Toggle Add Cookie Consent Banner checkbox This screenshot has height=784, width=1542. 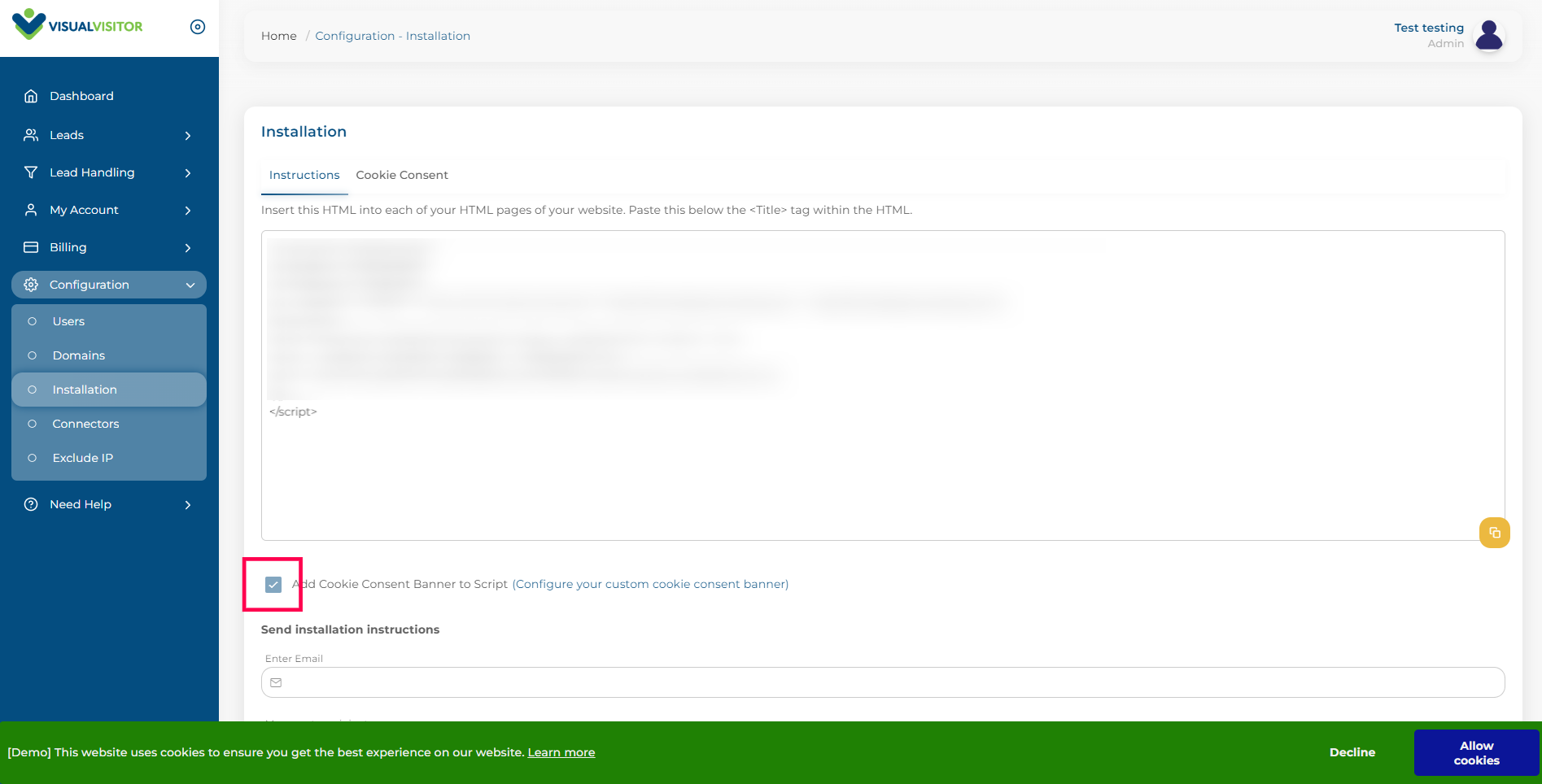point(273,585)
